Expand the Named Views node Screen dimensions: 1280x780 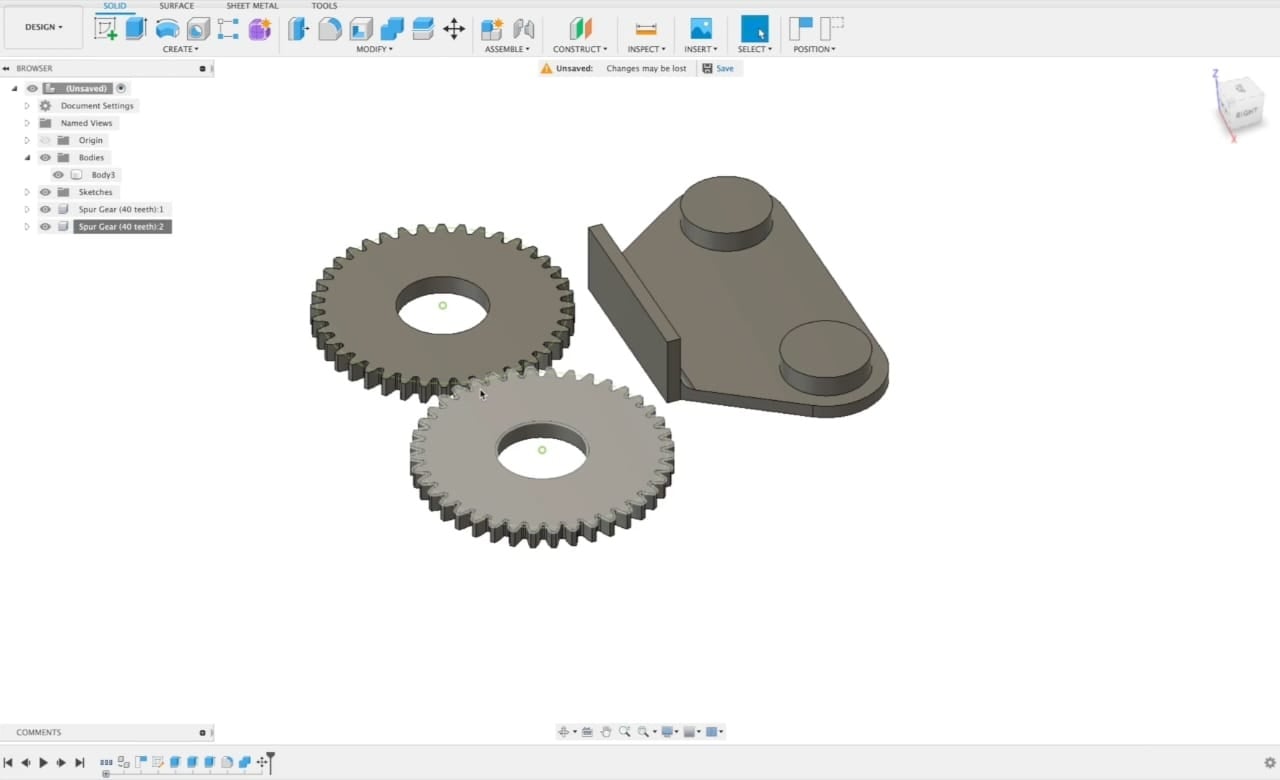(x=27, y=123)
